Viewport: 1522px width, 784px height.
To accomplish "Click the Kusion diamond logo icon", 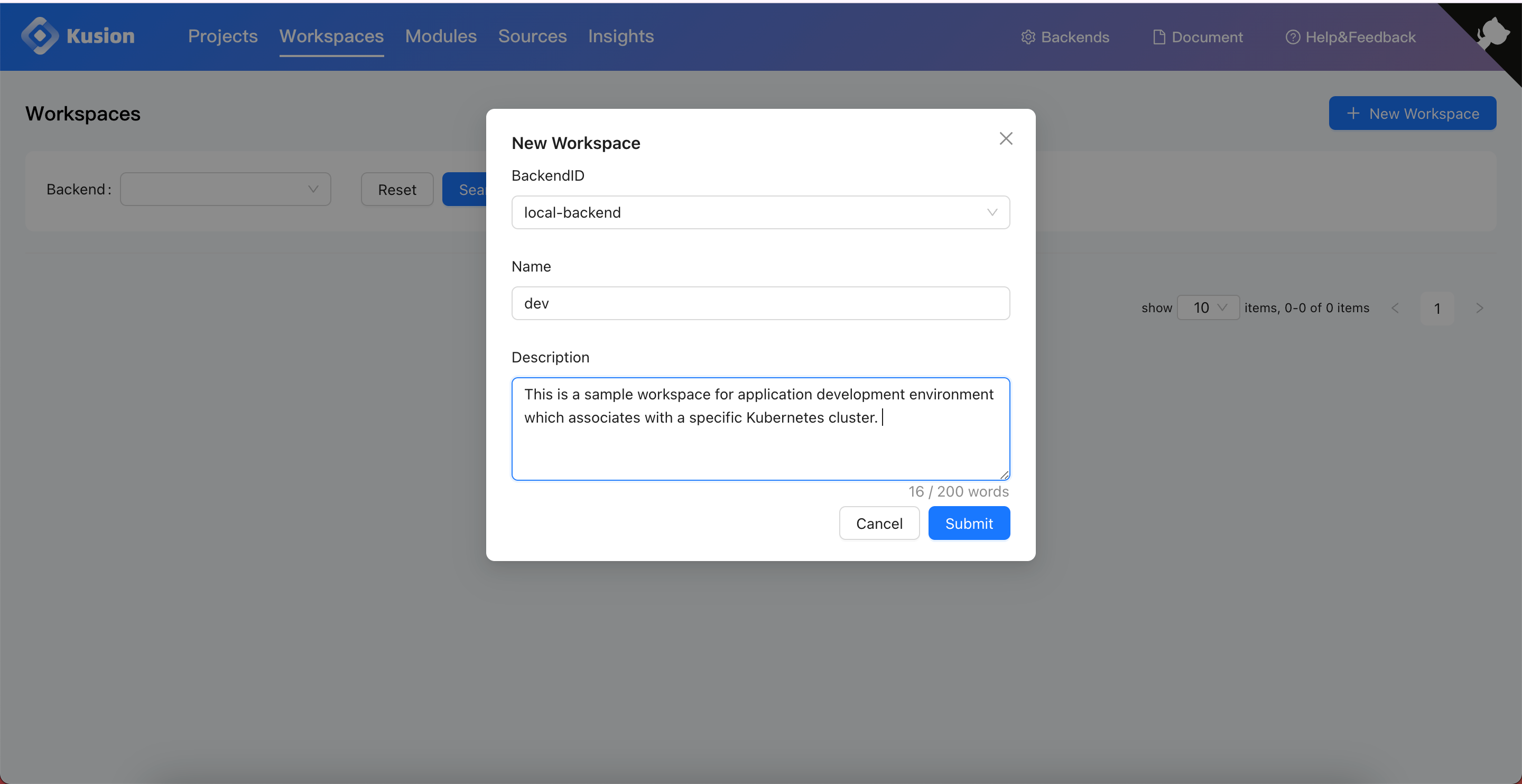I will click(x=41, y=36).
